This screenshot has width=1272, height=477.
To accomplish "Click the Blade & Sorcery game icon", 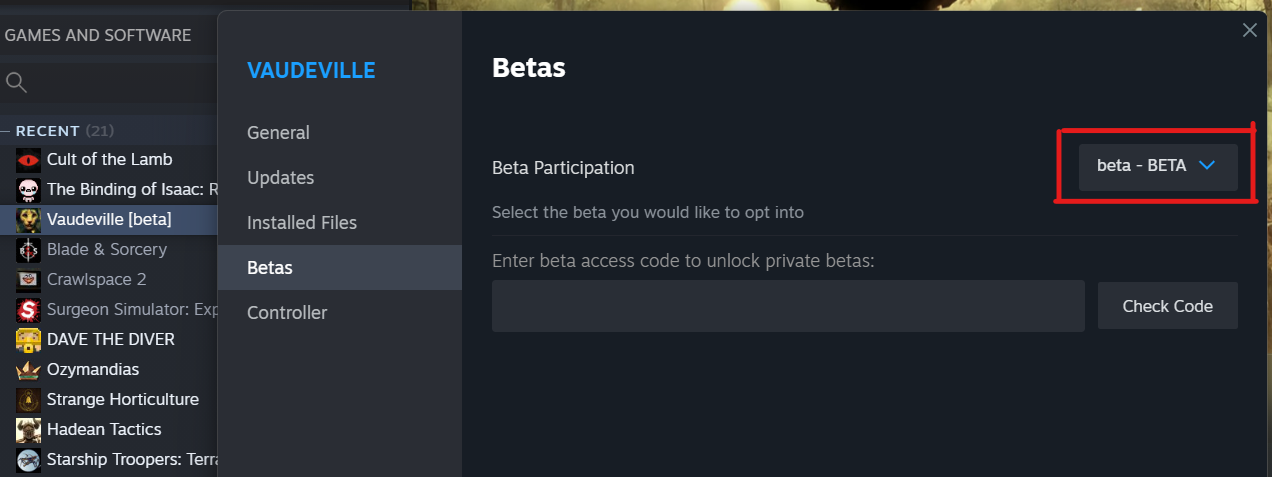I will click(29, 249).
